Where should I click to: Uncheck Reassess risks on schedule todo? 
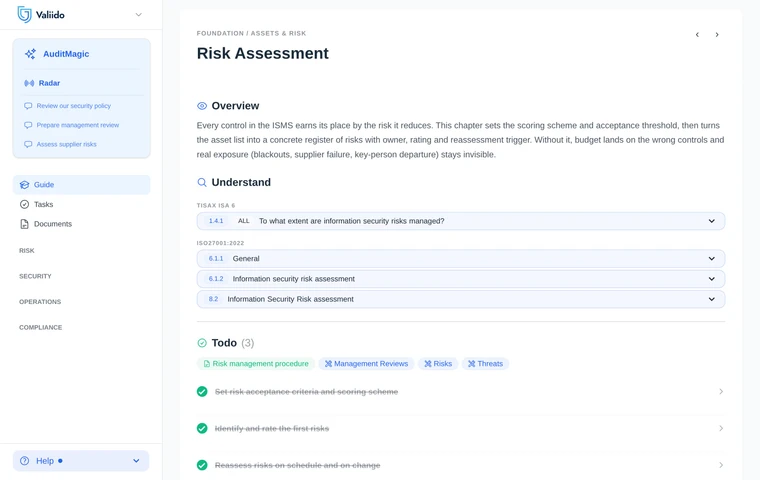pos(202,465)
